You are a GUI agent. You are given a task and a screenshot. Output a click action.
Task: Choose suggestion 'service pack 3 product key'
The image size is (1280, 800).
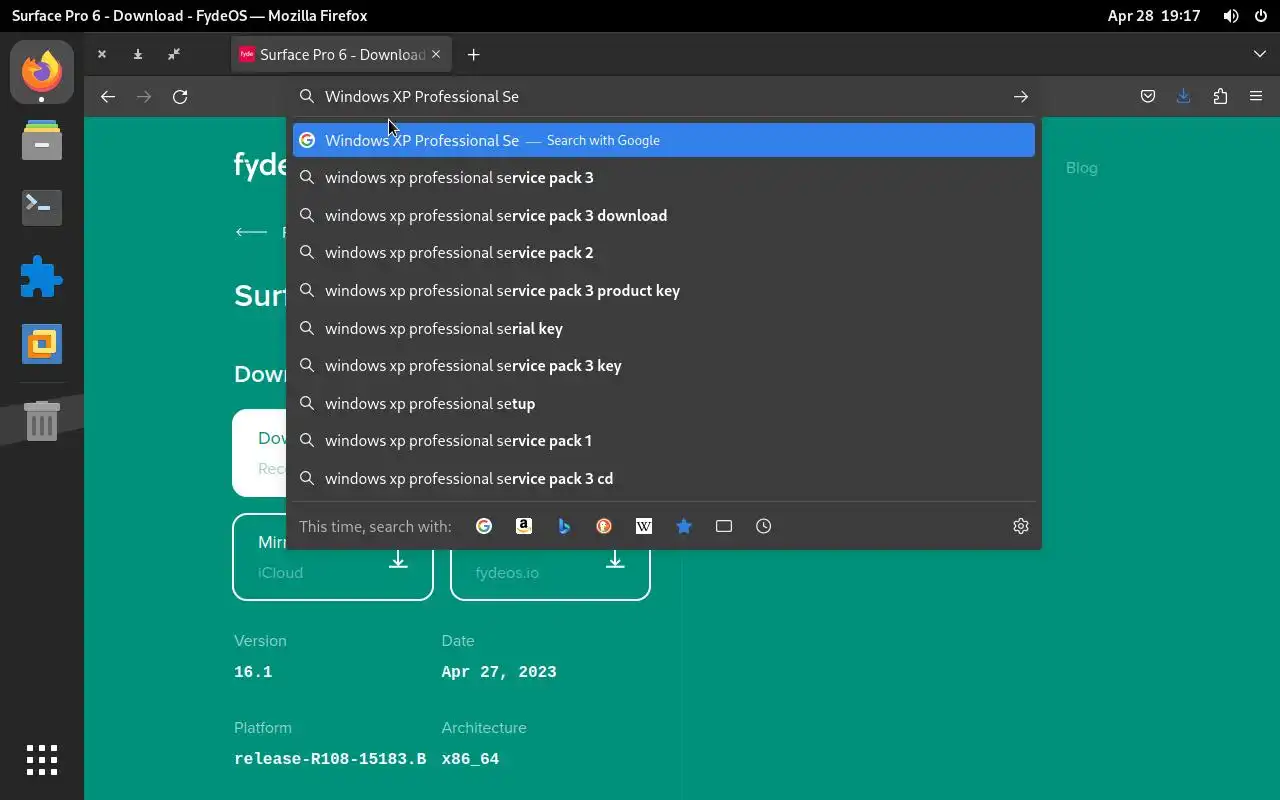pos(664,291)
